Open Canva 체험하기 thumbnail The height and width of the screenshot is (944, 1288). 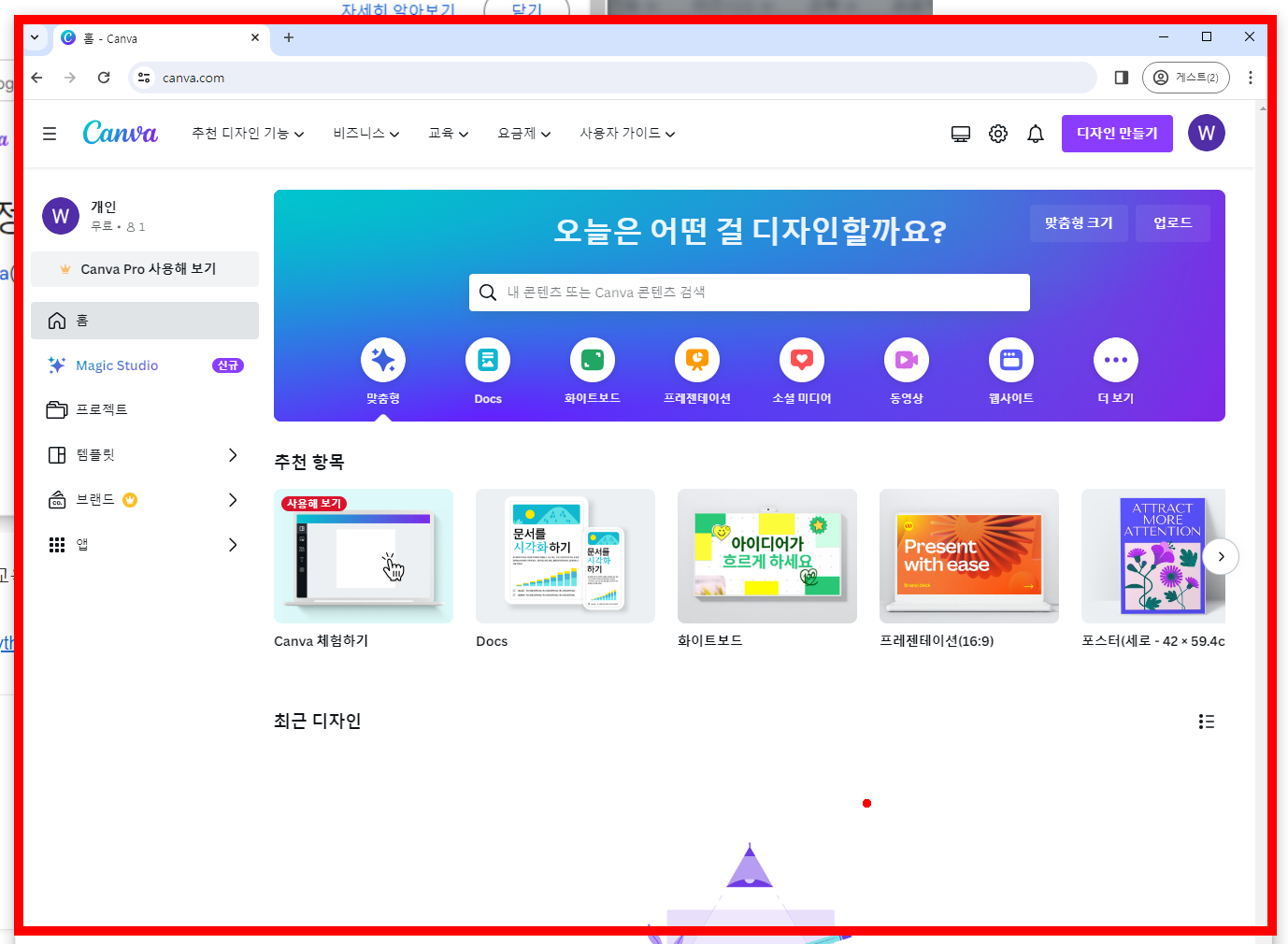click(364, 556)
